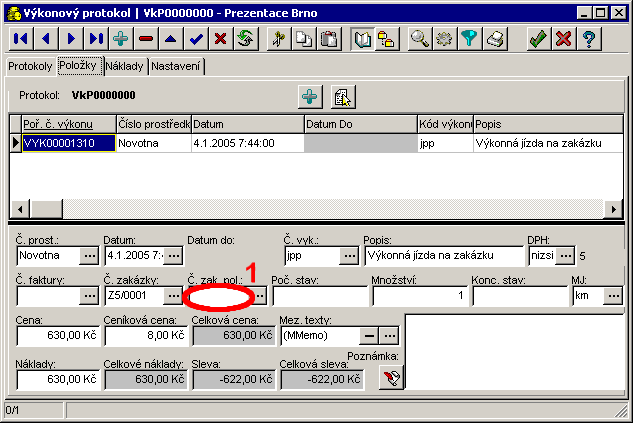Expand the MJ unit dropdown
This screenshot has width=633, height=423.
(x=612, y=296)
